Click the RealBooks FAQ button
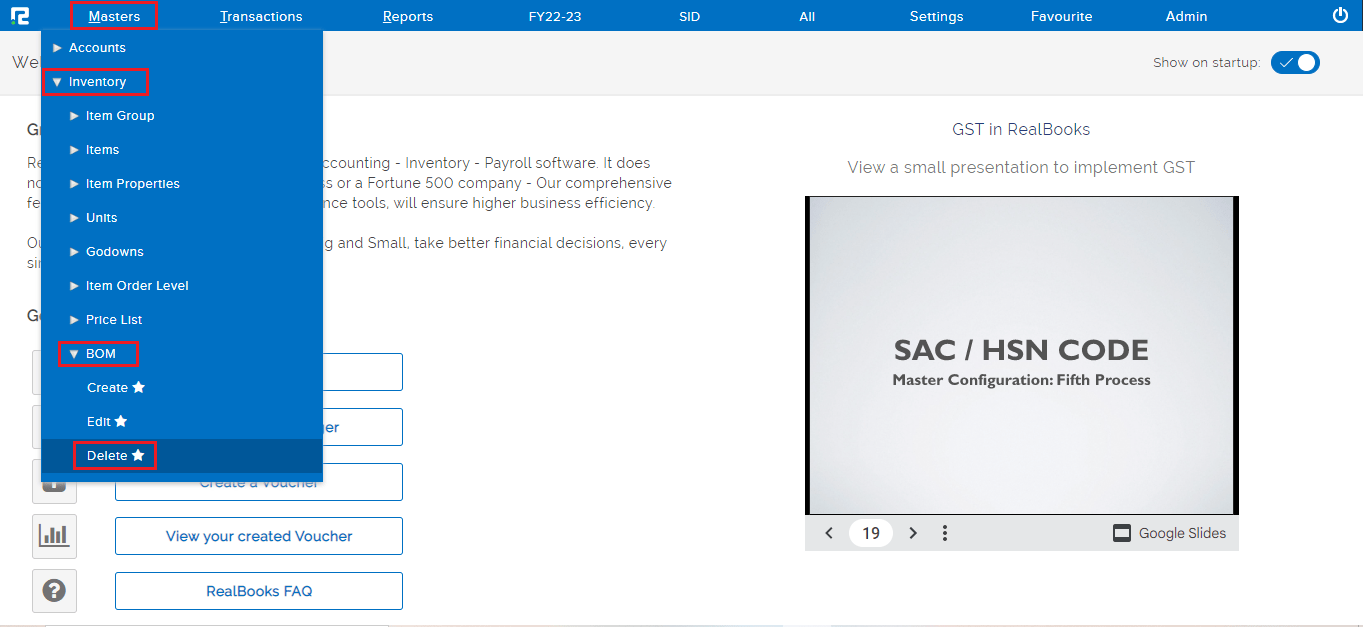The width and height of the screenshot is (1363, 627). click(x=259, y=591)
